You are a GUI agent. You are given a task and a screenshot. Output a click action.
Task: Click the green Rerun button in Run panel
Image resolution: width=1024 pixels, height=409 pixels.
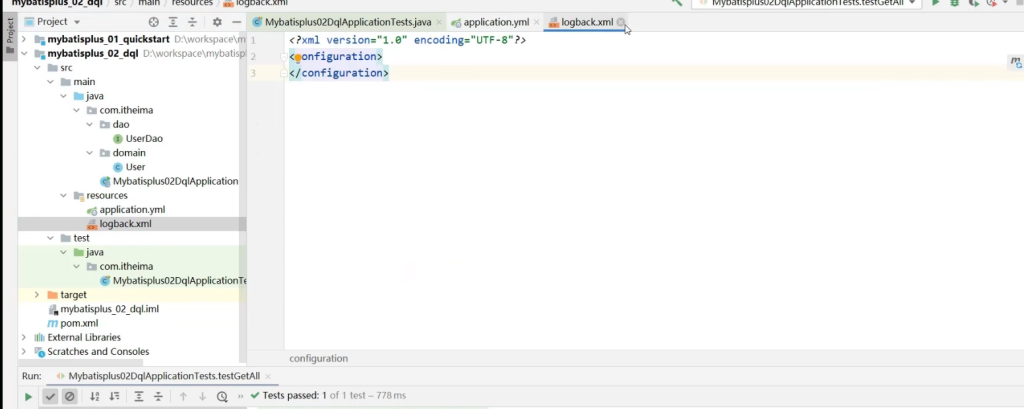28,397
